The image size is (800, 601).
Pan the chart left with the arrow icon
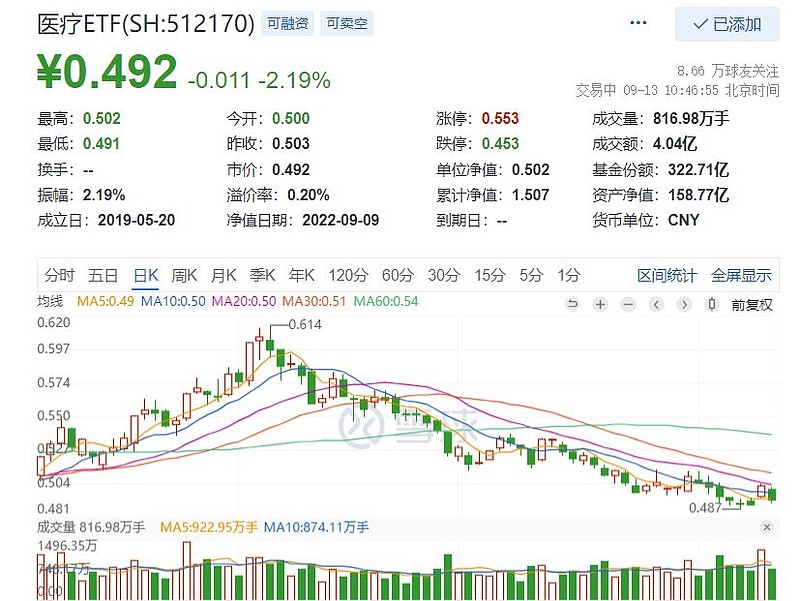point(655,305)
